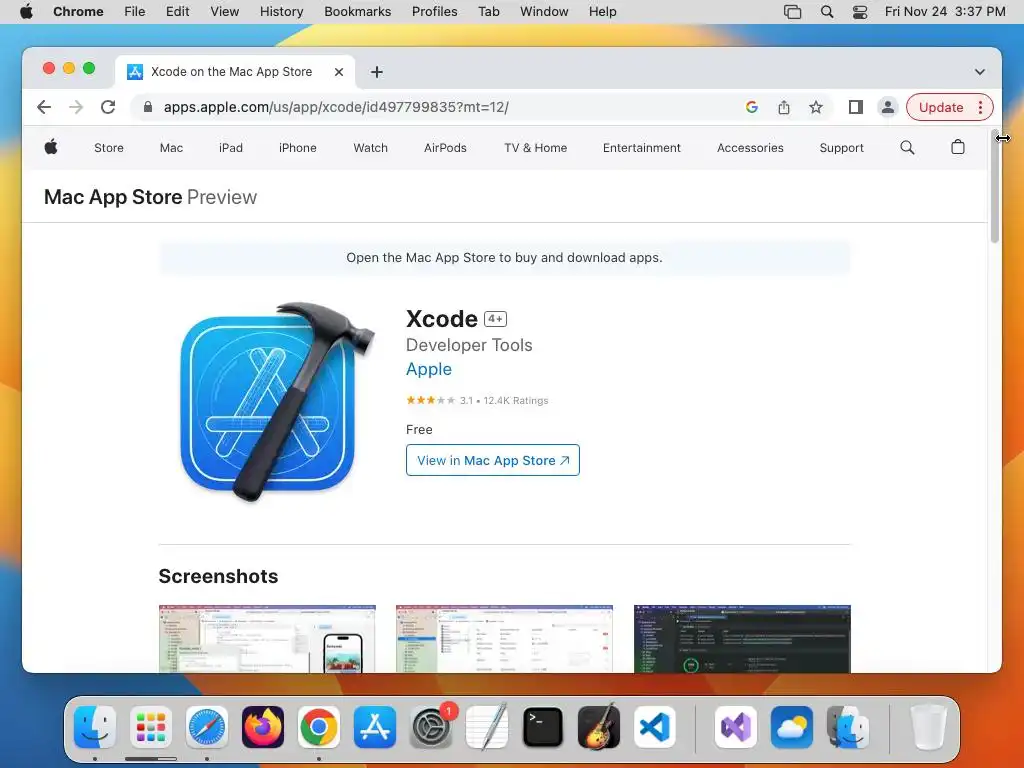Click the apple.com search magnifier icon
Image resolution: width=1024 pixels, height=768 pixels.
click(x=907, y=148)
